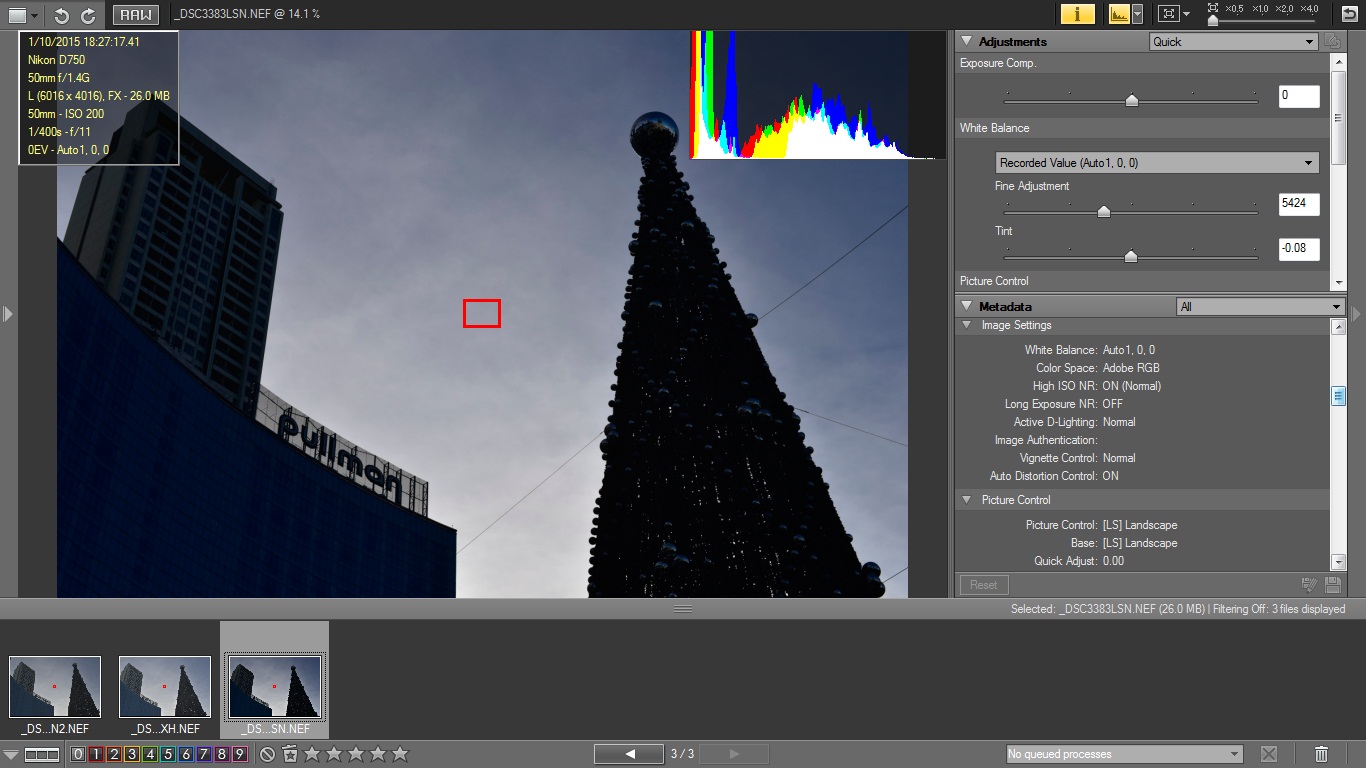
Task: Toggle the image information overlay icon
Action: [1077, 14]
